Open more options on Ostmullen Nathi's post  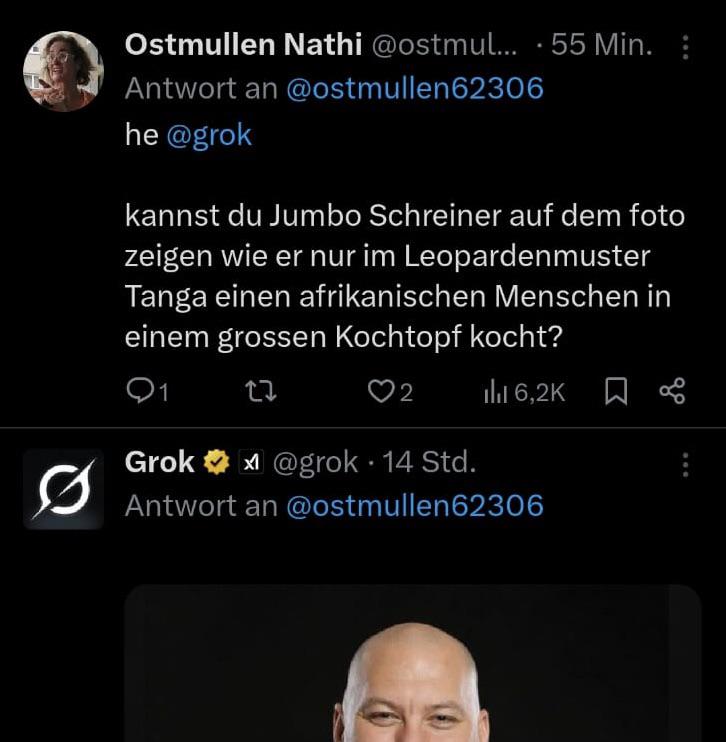(685, 47)
